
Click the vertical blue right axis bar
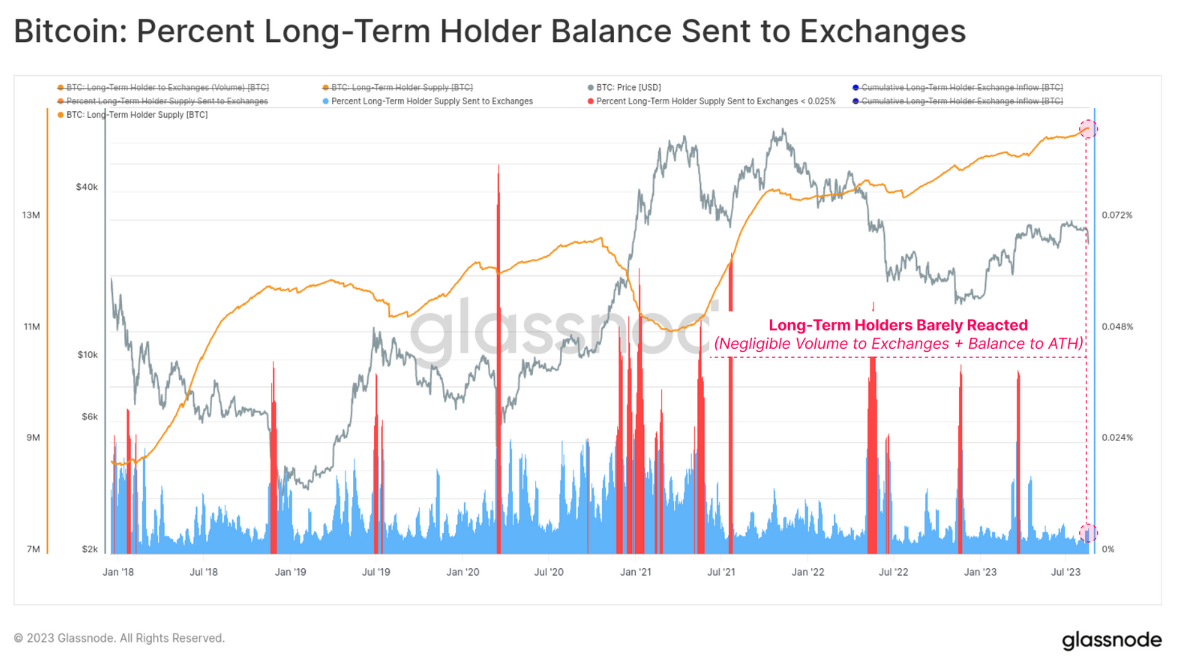point(1094,330)
